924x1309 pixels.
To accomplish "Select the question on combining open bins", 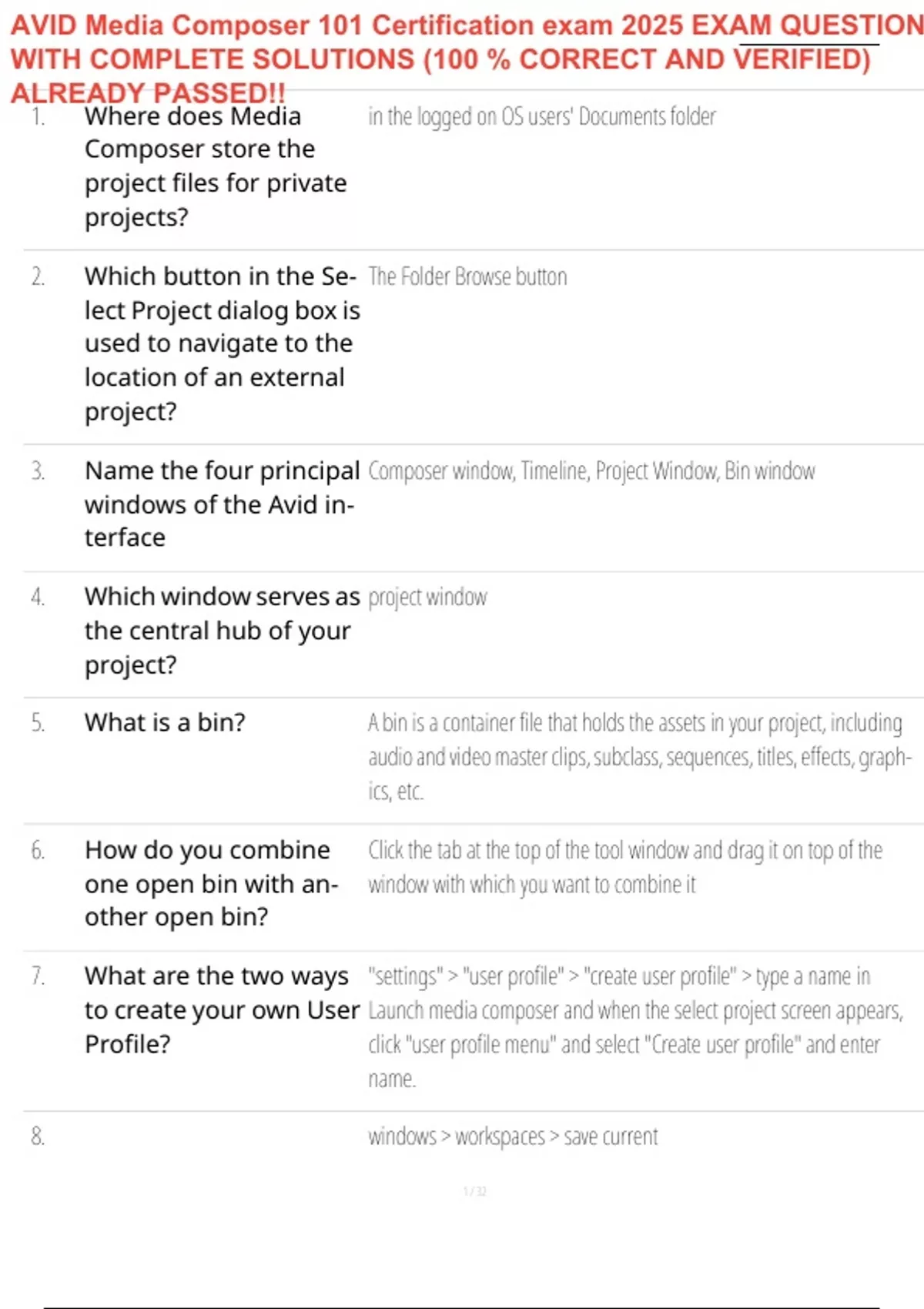I will (209, 883).
